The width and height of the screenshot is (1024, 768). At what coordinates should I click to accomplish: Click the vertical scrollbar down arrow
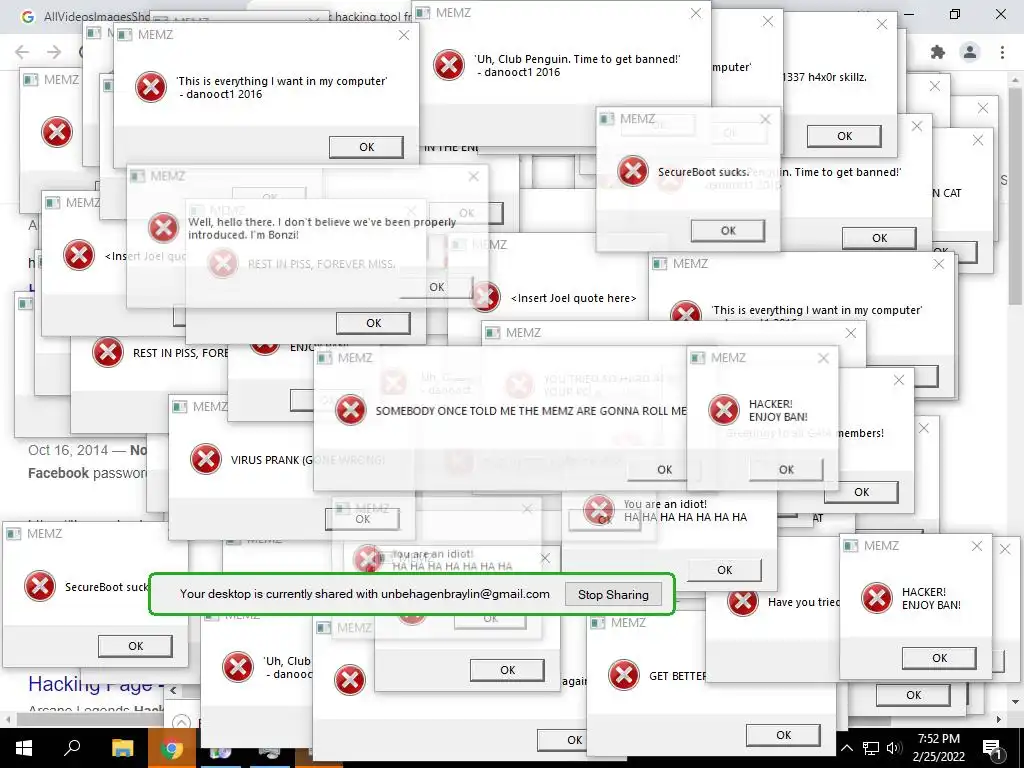pyautogui.click(x=1015, y=702)
